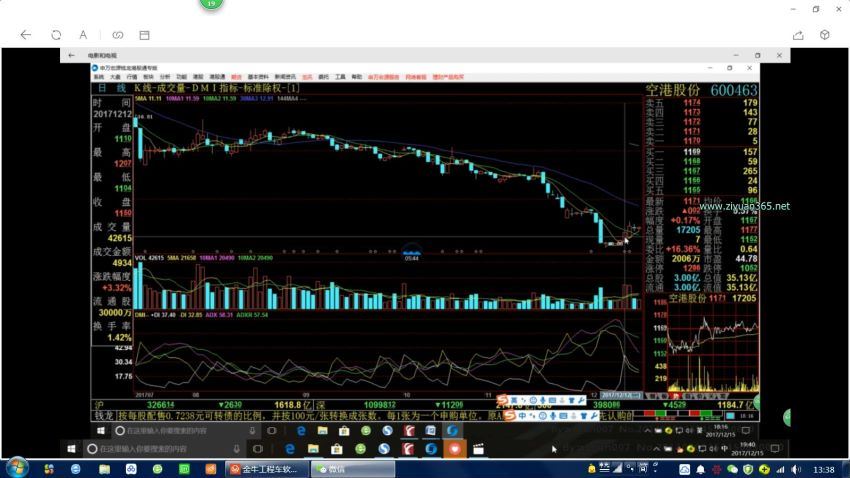Click the refresh icon in the top toolbar

[x=56, y=35]
